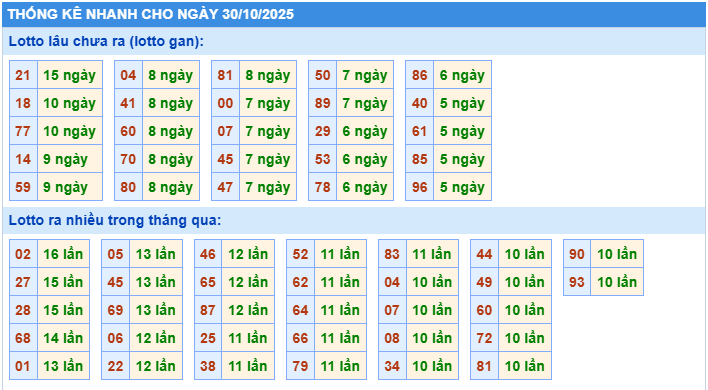Select frequent number 69

point(116,310)
